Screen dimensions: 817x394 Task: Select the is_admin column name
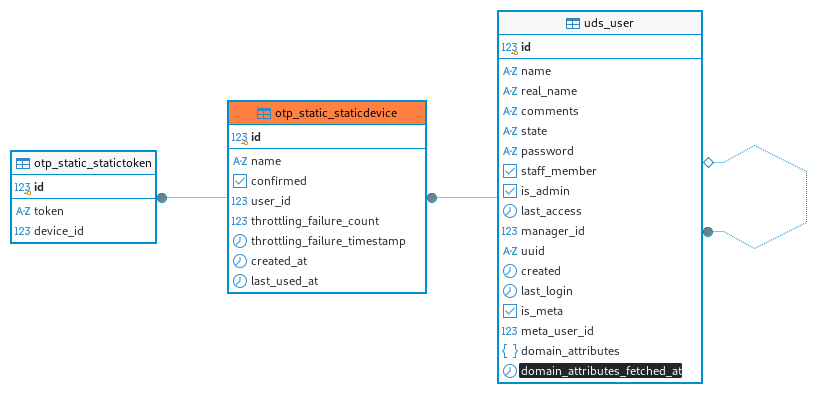545,191
